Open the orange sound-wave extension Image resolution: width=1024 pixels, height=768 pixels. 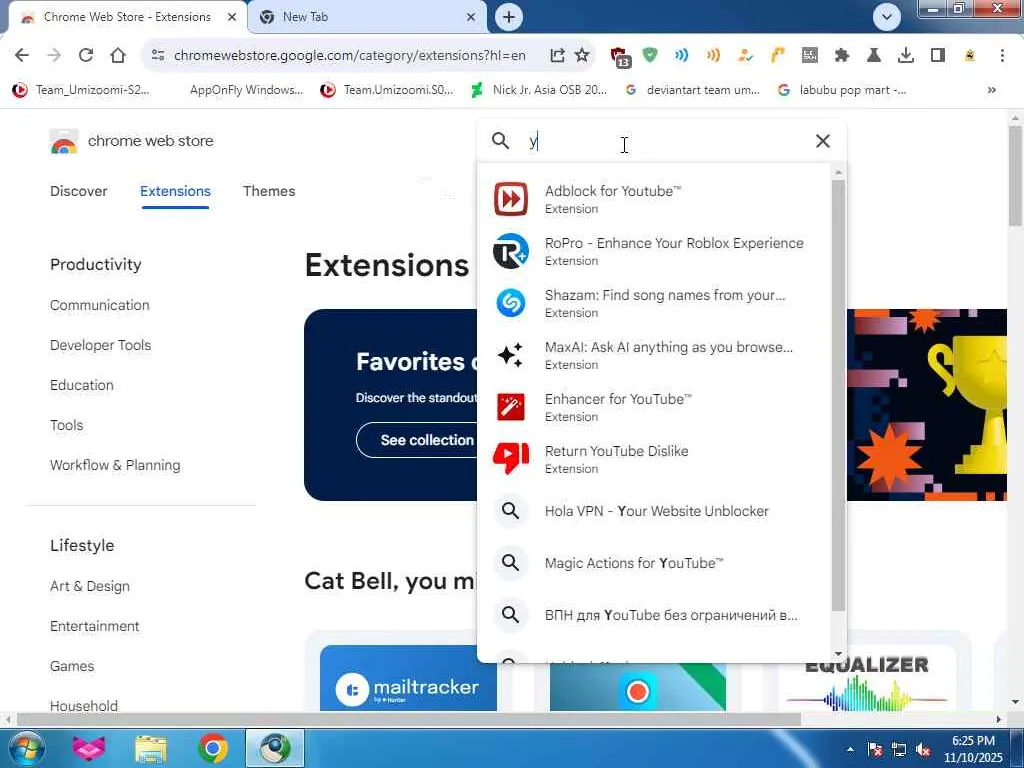(713, 56)
